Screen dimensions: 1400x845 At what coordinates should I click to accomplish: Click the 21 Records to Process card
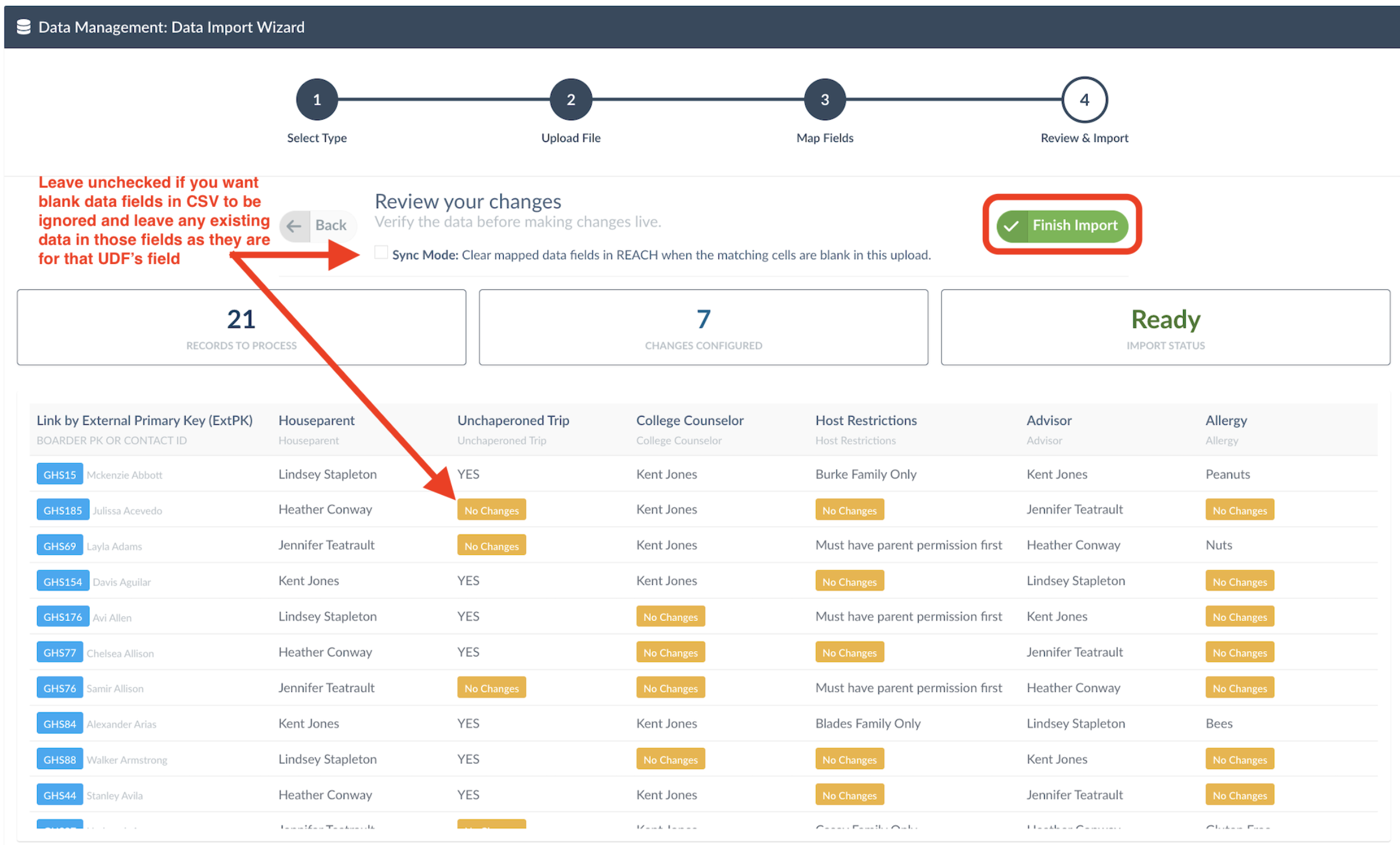[x=242, y=327]
